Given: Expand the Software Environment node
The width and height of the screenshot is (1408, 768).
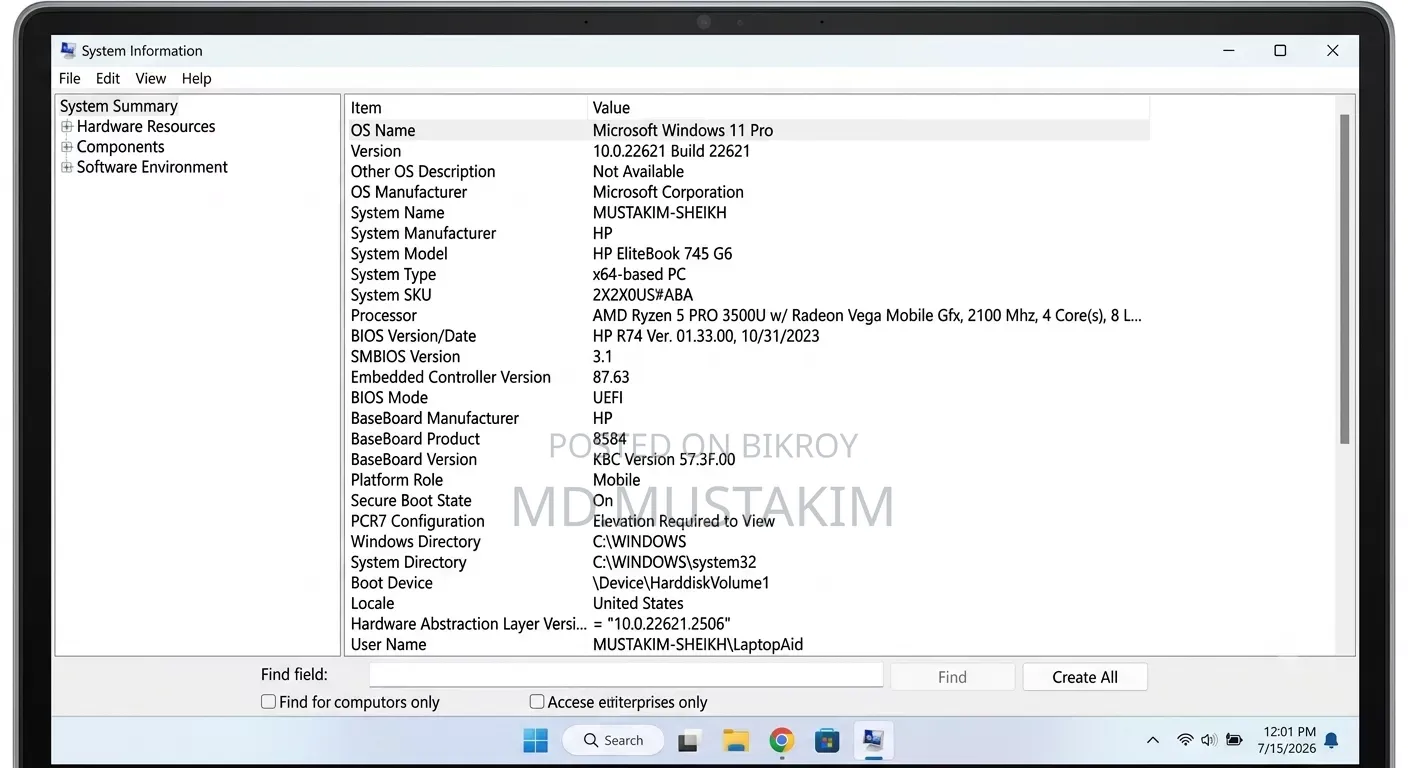Looking at the screenshot, I should pos(67,168).
